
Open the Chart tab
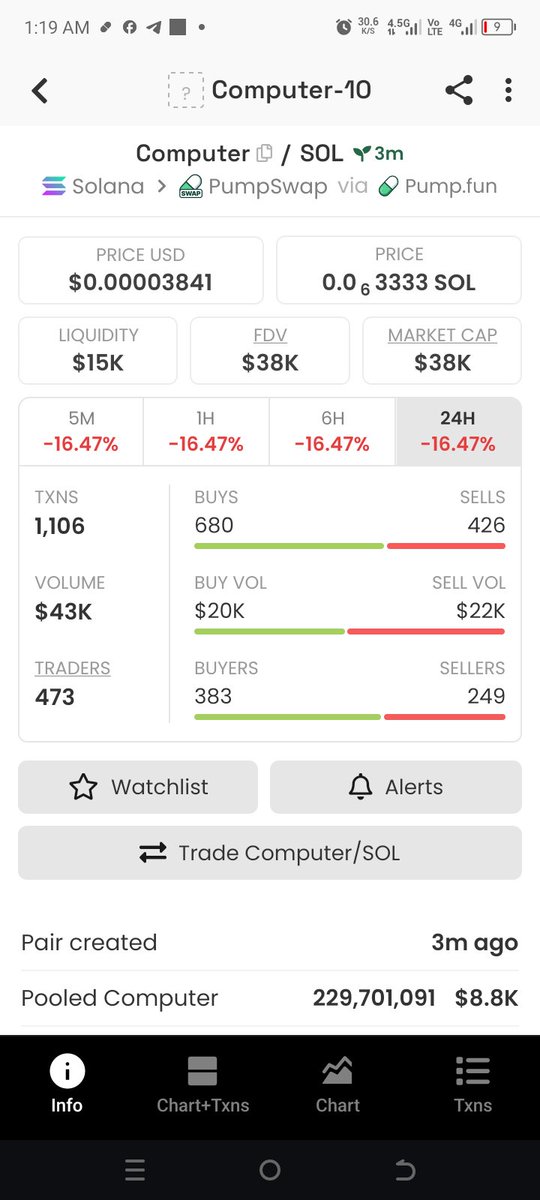pos(338,1086)
